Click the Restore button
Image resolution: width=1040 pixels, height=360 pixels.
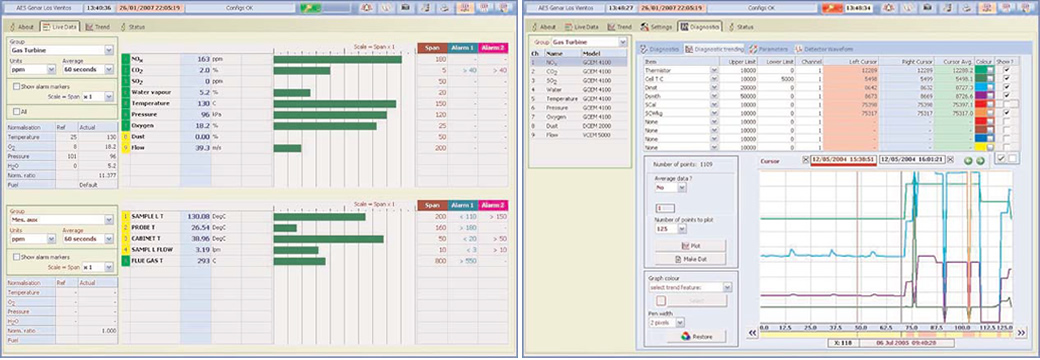tap(696, 336)
